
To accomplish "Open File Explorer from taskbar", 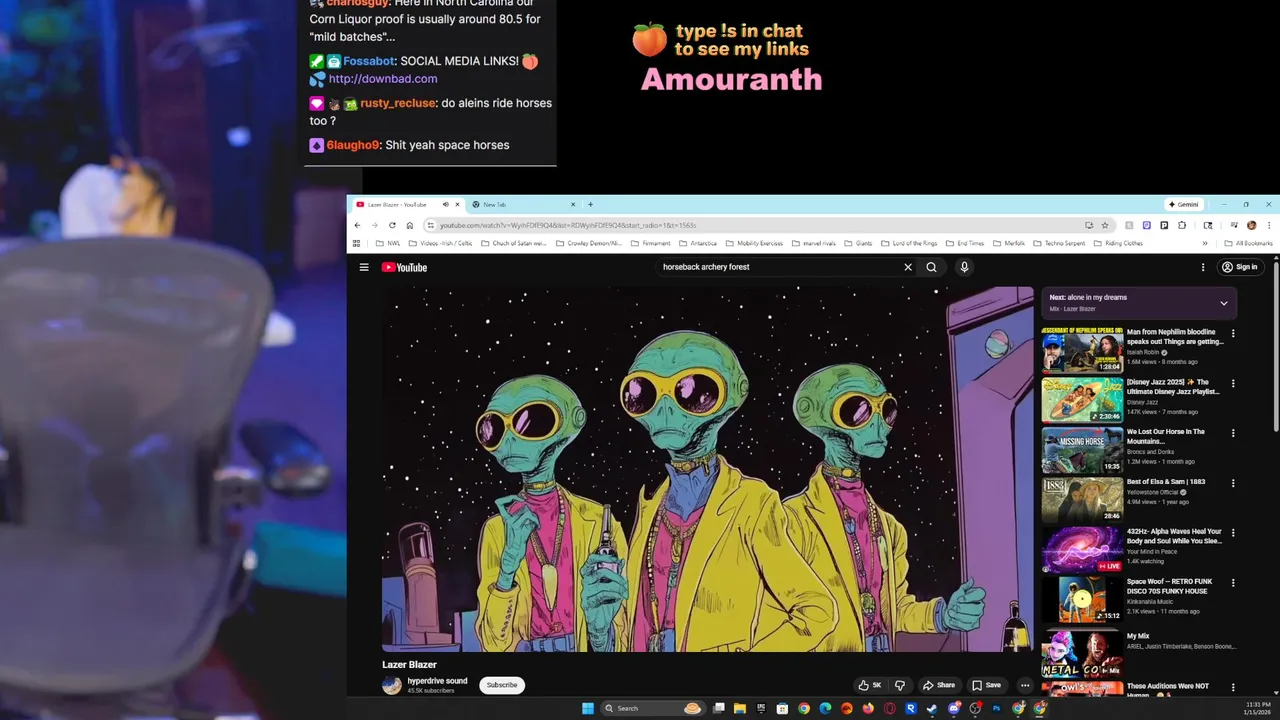I will tap(740, 709).
